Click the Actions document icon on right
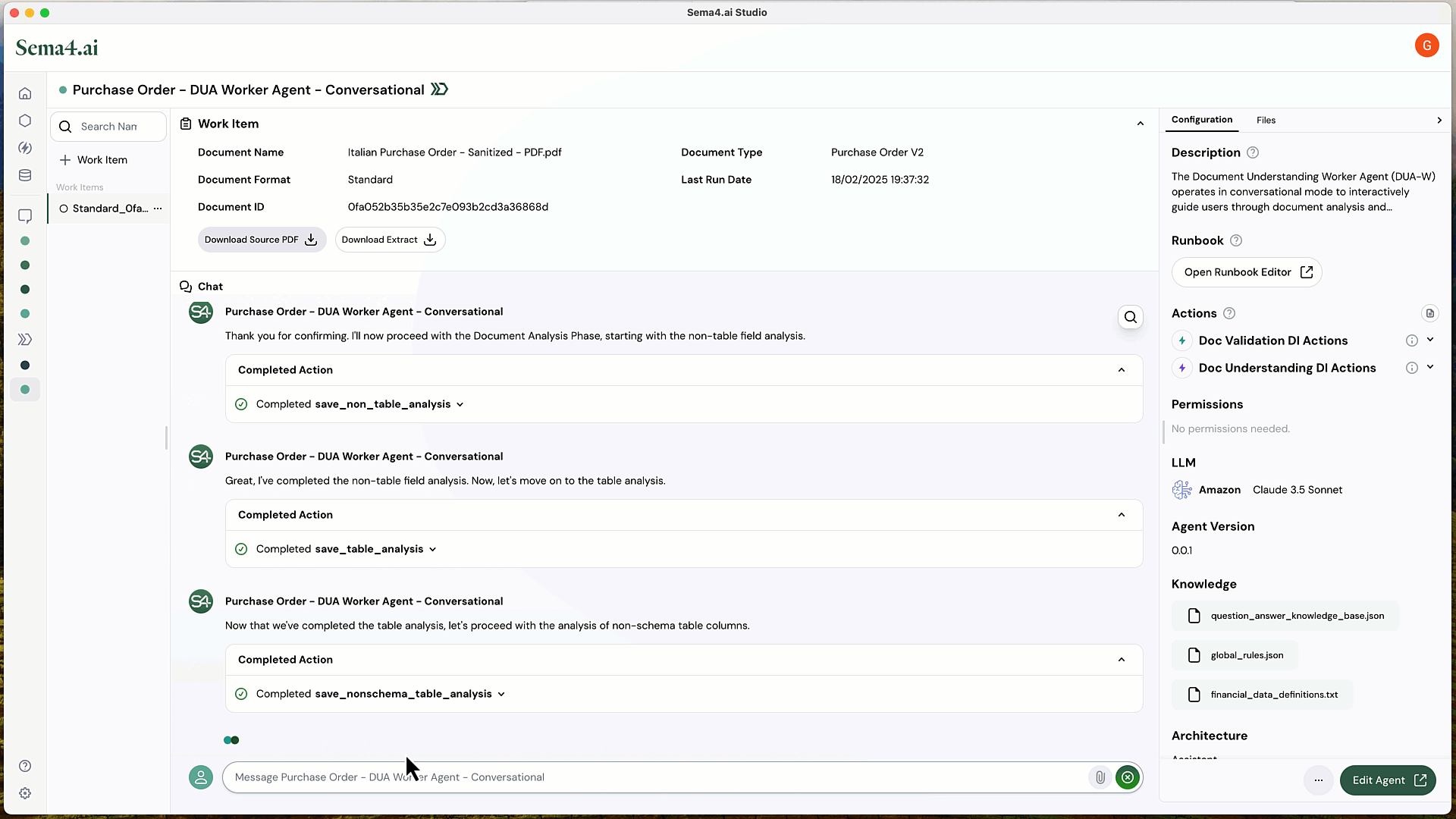Viewport: 1456px width, 819px height. (x=1429, y=313)
